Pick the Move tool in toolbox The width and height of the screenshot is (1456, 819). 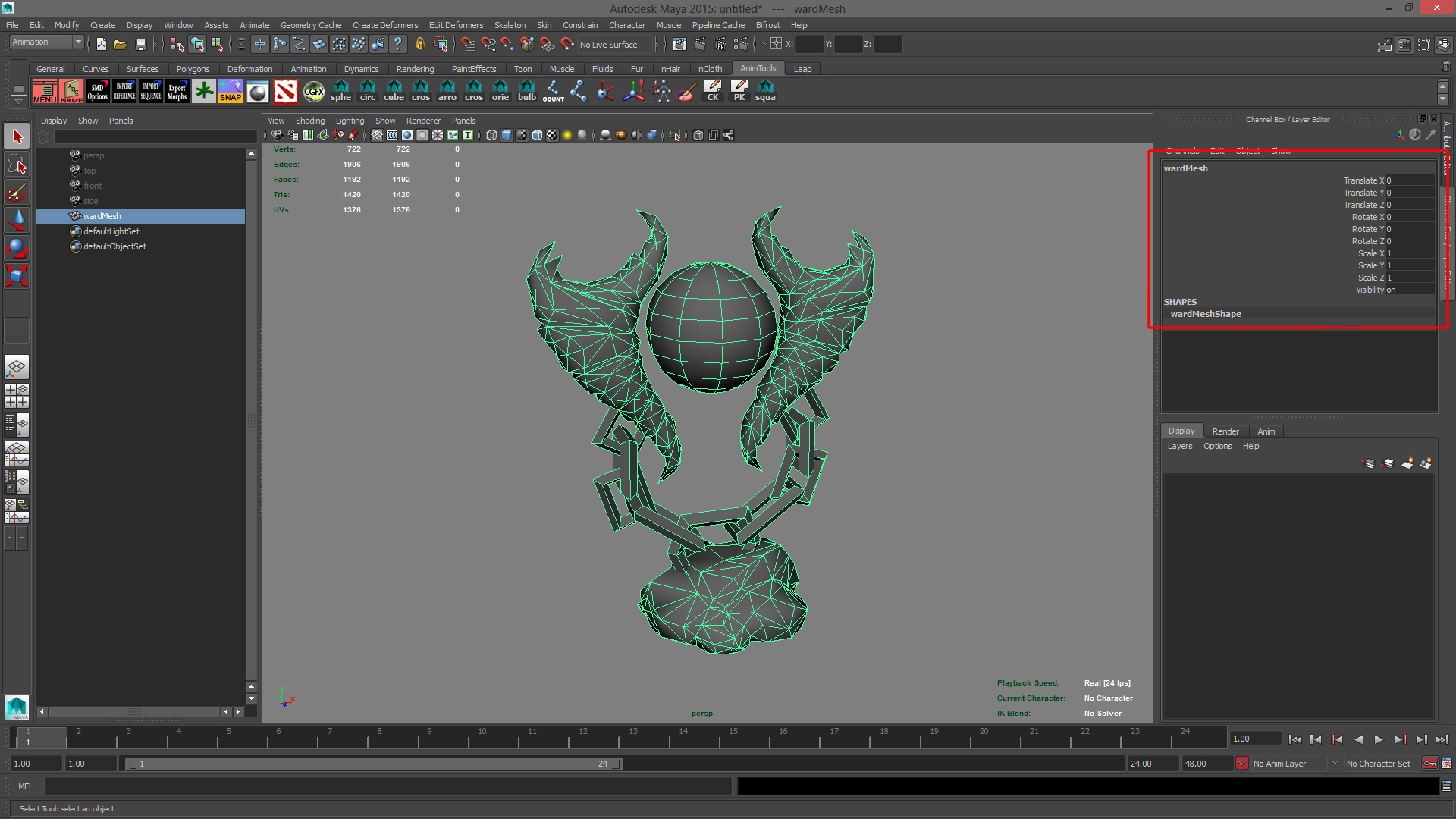point(17,220)
